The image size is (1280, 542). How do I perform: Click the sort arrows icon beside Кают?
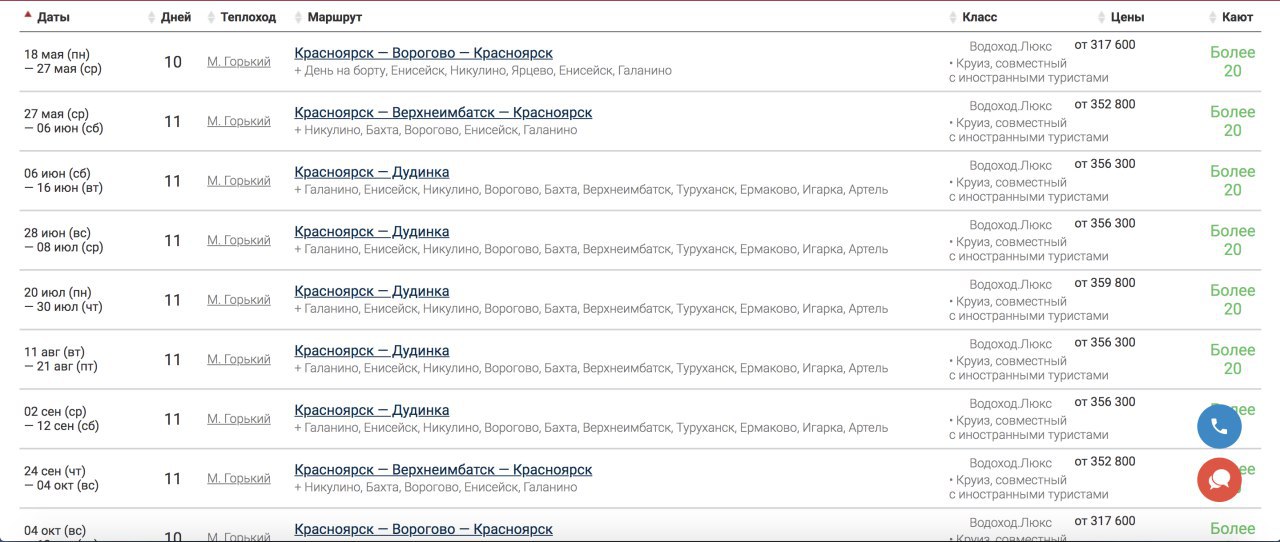click(x=1213, y=17)
